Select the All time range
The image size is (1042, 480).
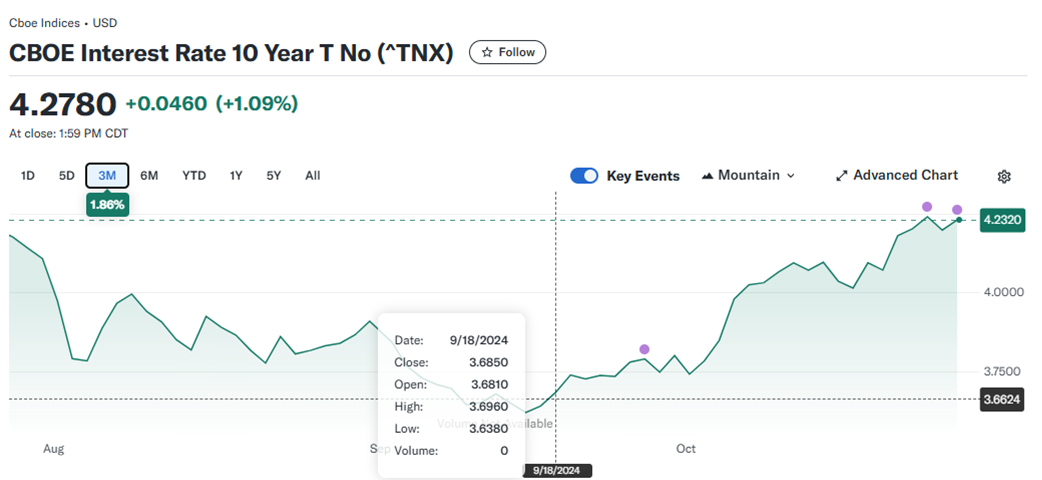click(313, 176)
